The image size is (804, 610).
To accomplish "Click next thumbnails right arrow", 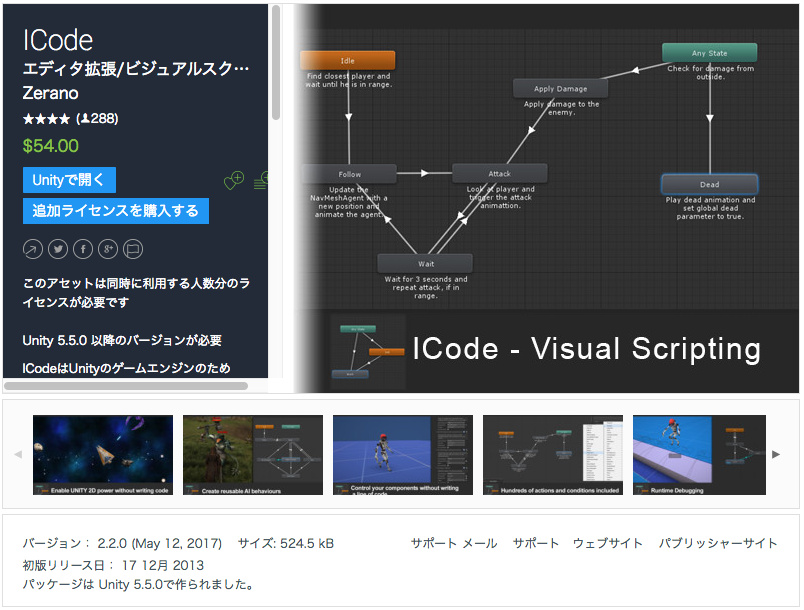I will [x=776, y=454].
